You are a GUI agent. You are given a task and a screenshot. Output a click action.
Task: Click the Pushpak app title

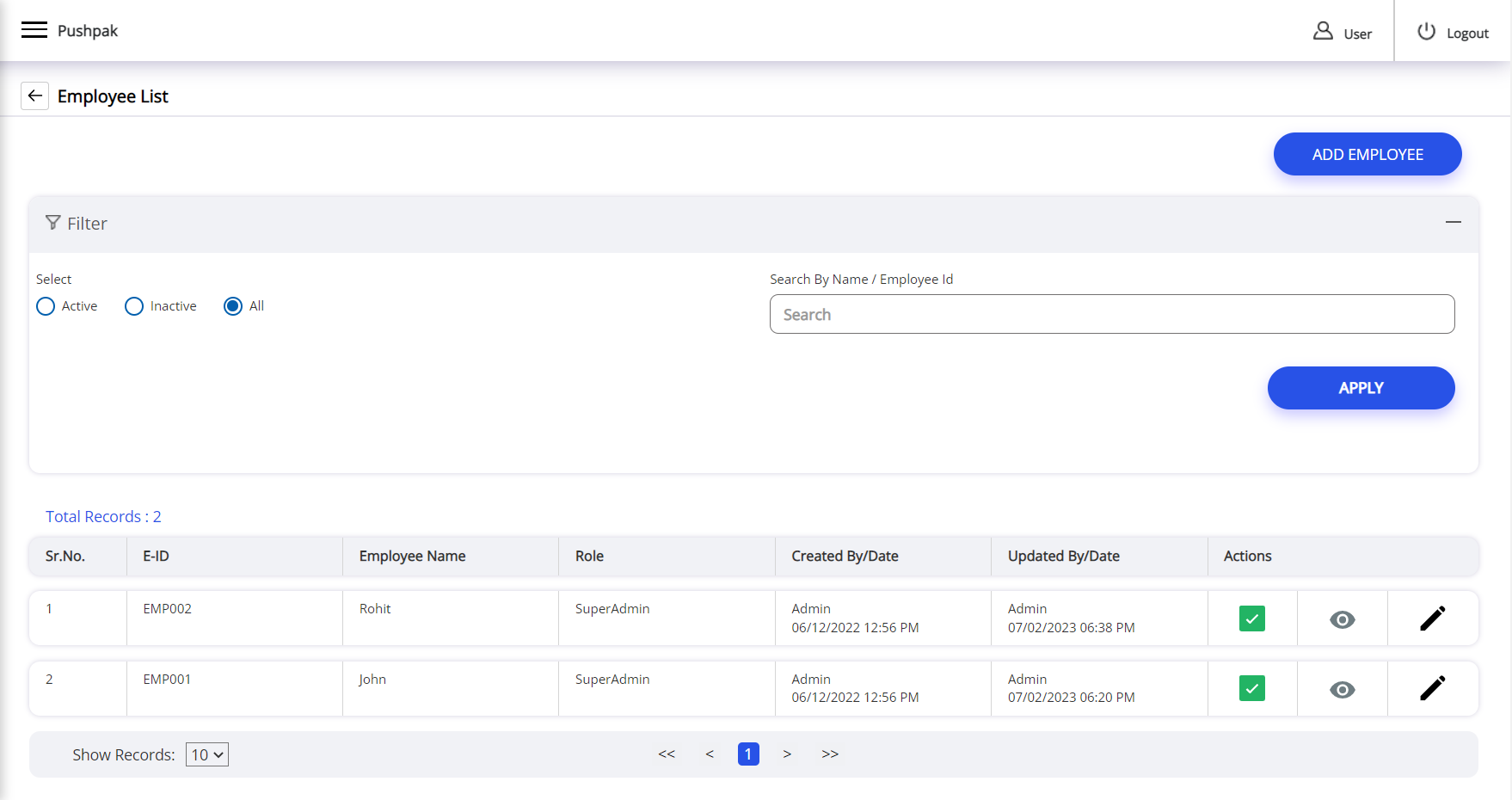click(x=88, y=31)
